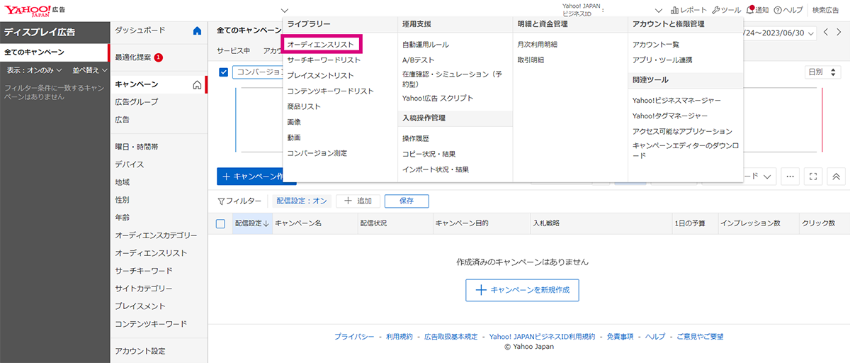850x363 pixels.
Task: Tick the select-all campaigns checkbox
Action: click(x=221, y=223)
